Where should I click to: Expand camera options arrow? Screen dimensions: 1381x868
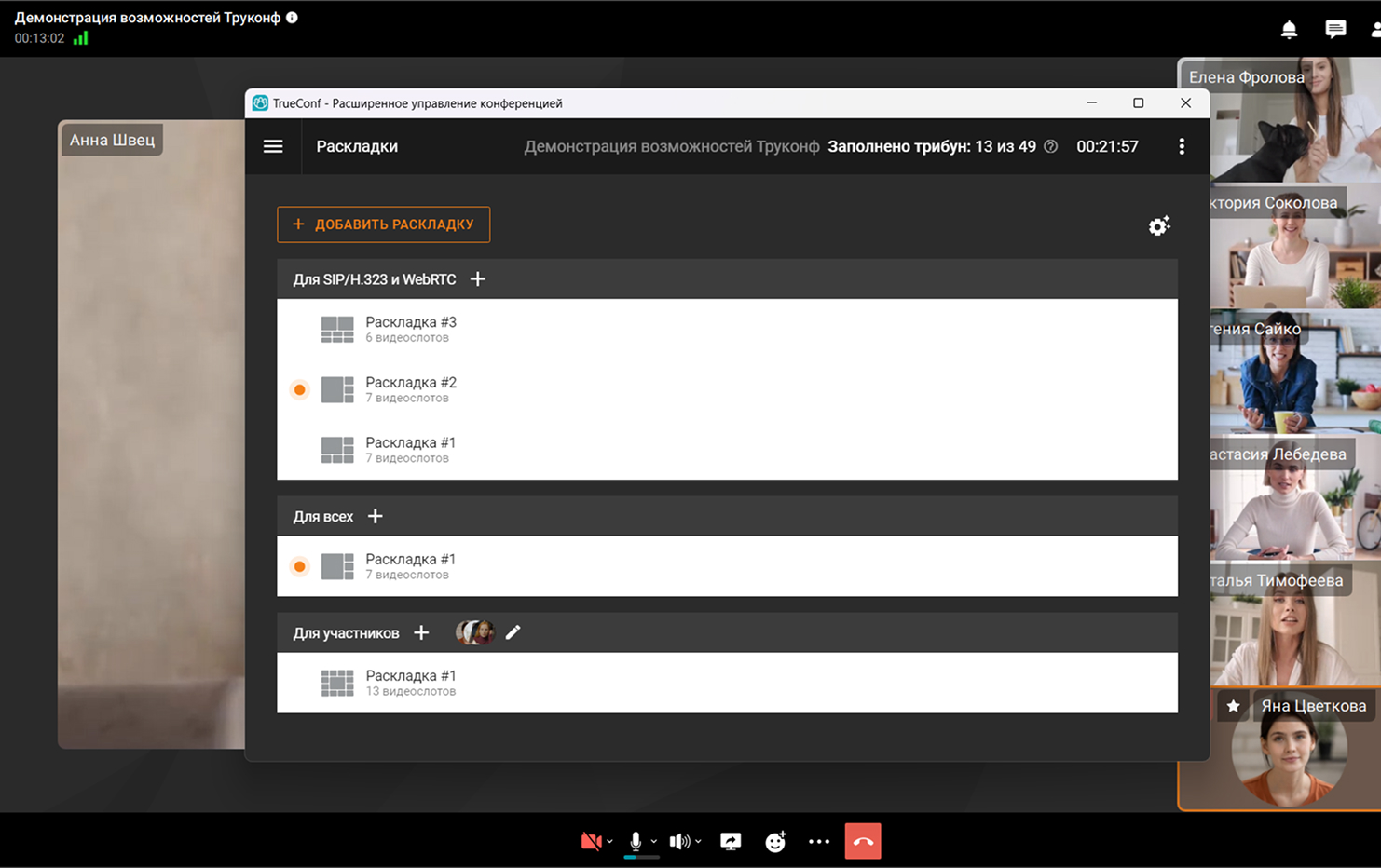tap(609, 842)
